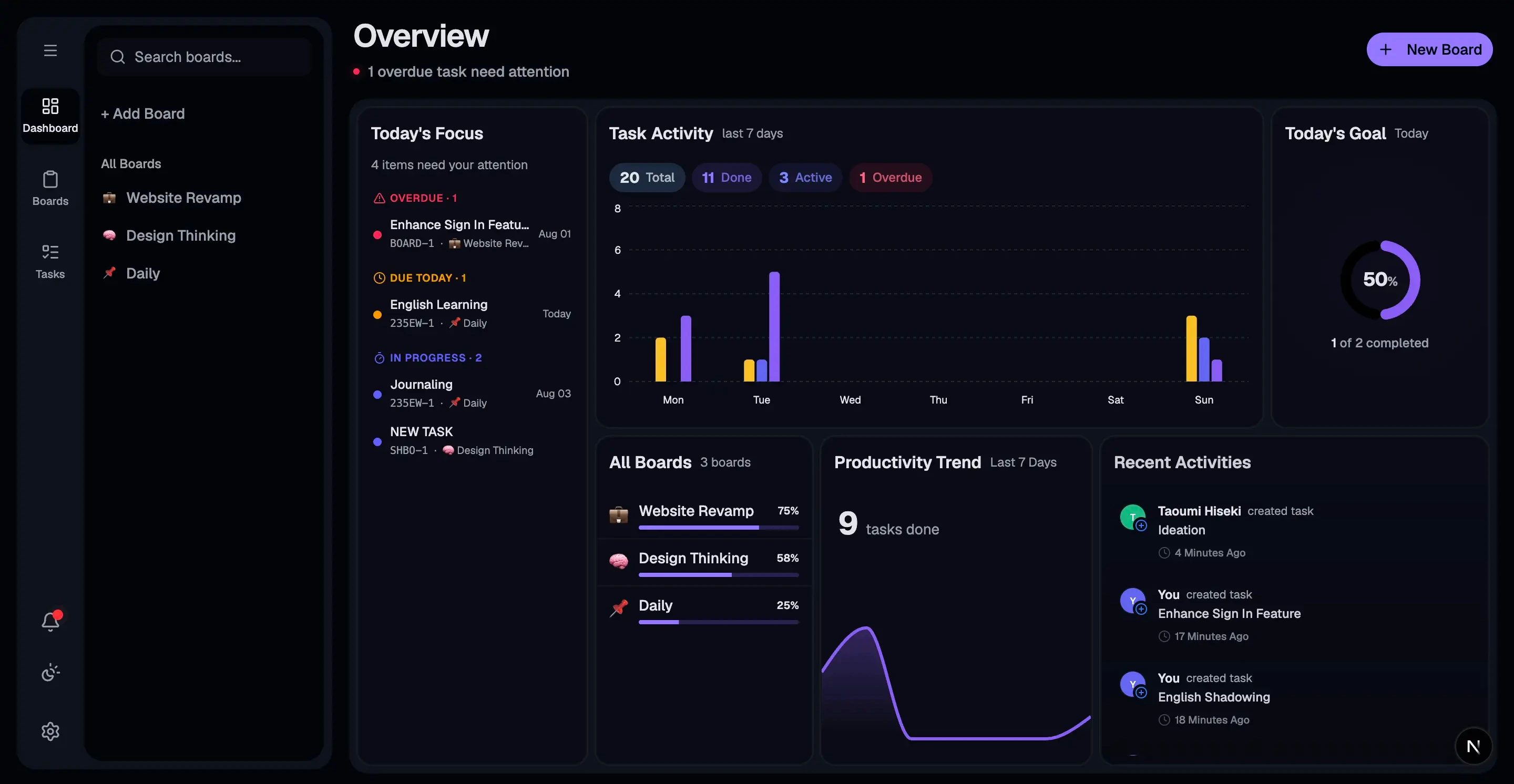Click the Website Revamp briefcase icon in All Boards card
Image resolution: width=1514 pixels, height=784 pixels.
[618, 514]
